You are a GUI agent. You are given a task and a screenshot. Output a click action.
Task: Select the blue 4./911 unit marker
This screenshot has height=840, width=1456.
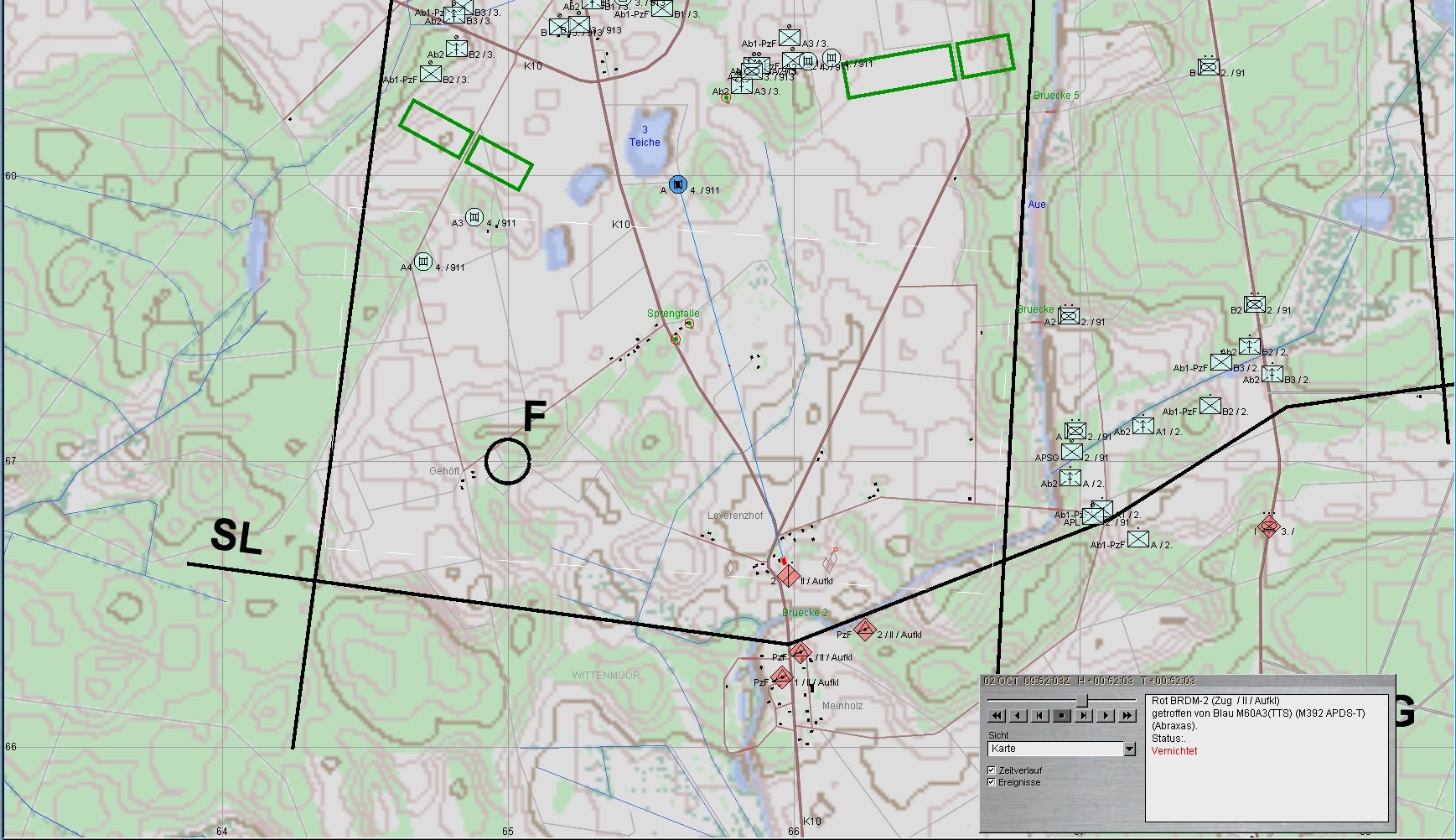(x=677, y=184)
